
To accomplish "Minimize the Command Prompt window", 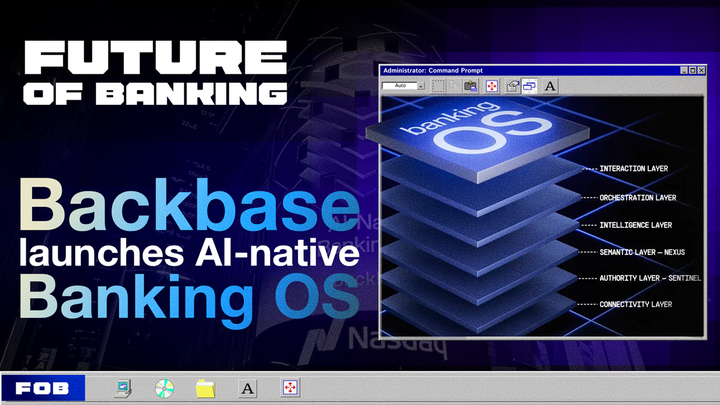I will pos(684,70).
